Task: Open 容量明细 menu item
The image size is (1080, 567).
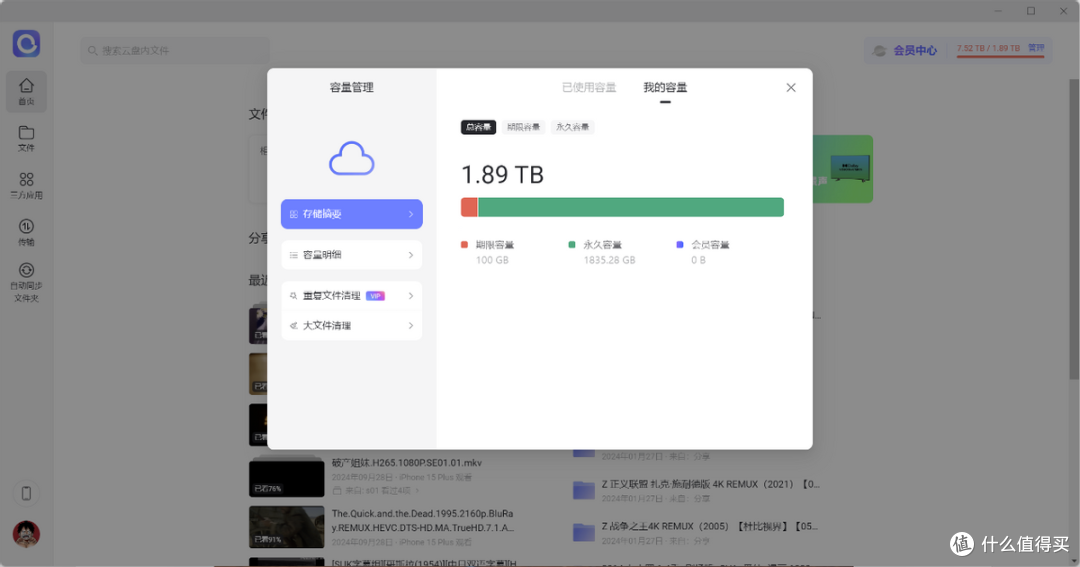Action: 351,255
